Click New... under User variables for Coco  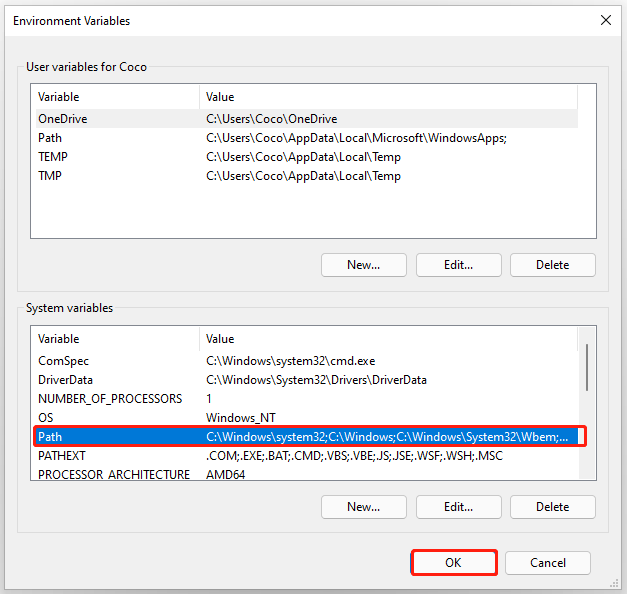click(x=363, y=265)
